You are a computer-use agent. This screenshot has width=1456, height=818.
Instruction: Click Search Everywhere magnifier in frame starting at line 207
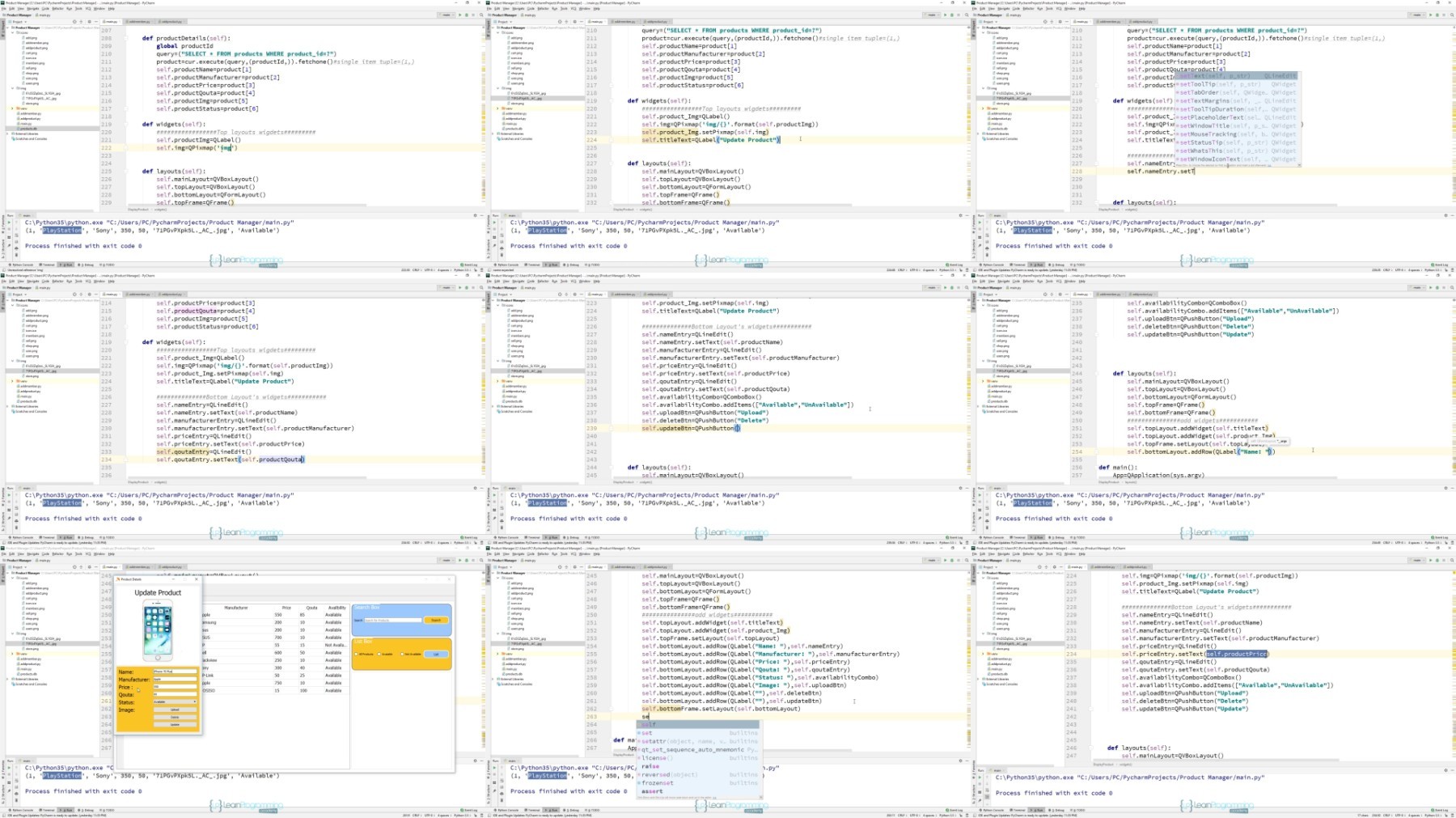481,15
